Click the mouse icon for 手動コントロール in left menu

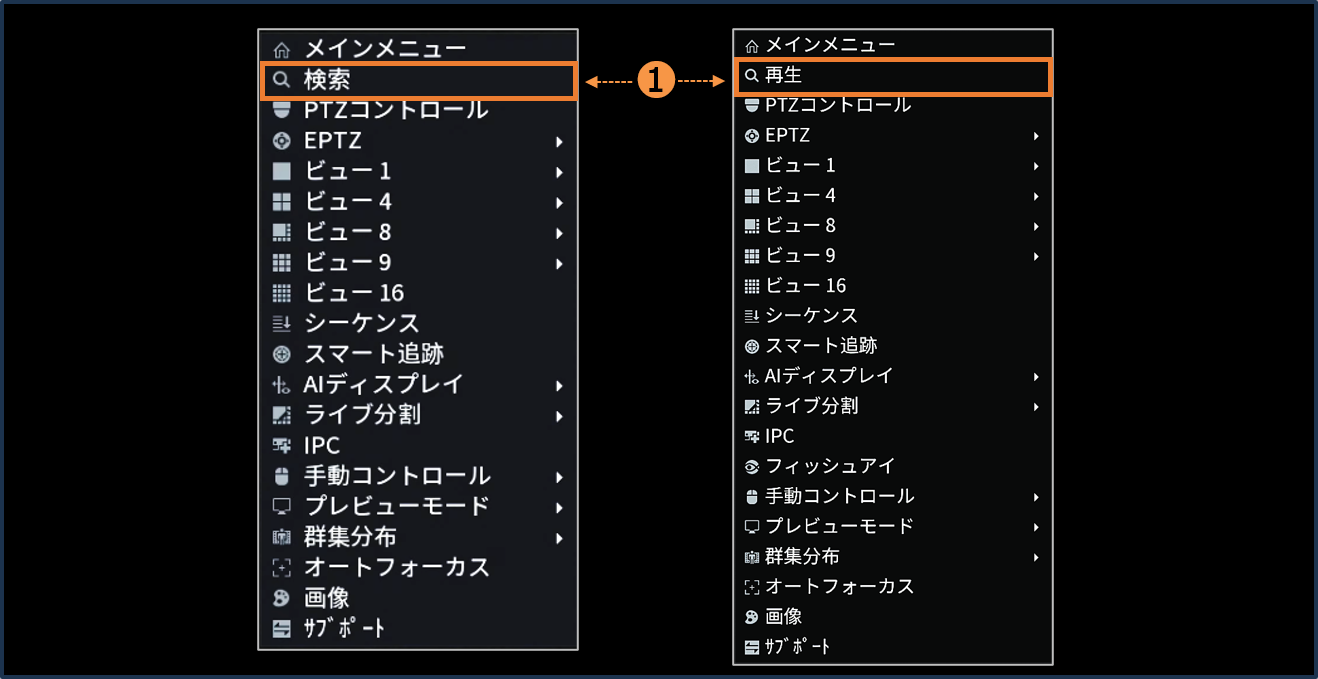(282, 476)
